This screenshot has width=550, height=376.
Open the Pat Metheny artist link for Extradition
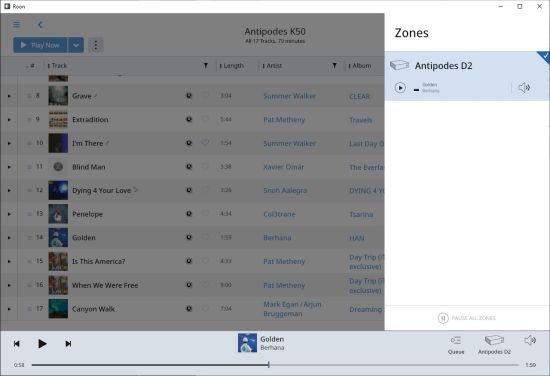(284, 120)
